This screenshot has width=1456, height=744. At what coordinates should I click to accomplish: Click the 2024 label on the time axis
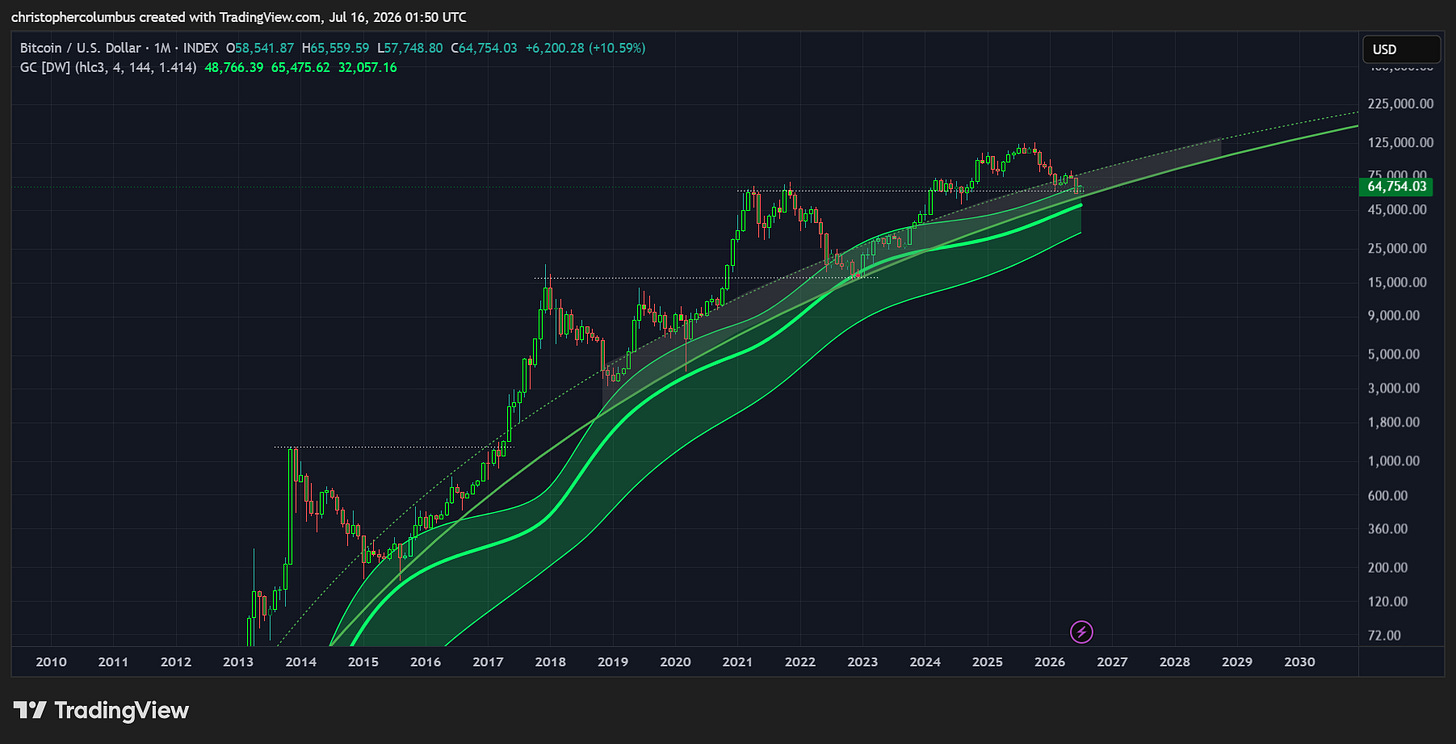coord(925,662)
